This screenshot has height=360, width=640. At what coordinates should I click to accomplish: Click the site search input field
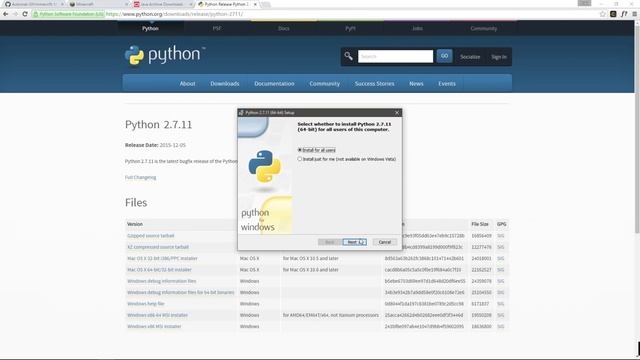coord(396,56)
